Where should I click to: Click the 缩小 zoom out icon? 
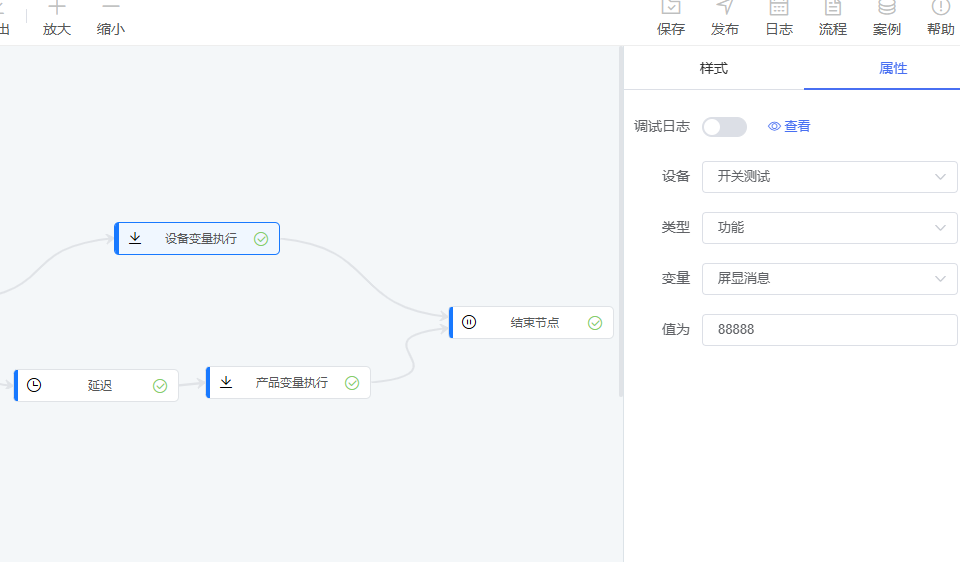tap(111, 9)
